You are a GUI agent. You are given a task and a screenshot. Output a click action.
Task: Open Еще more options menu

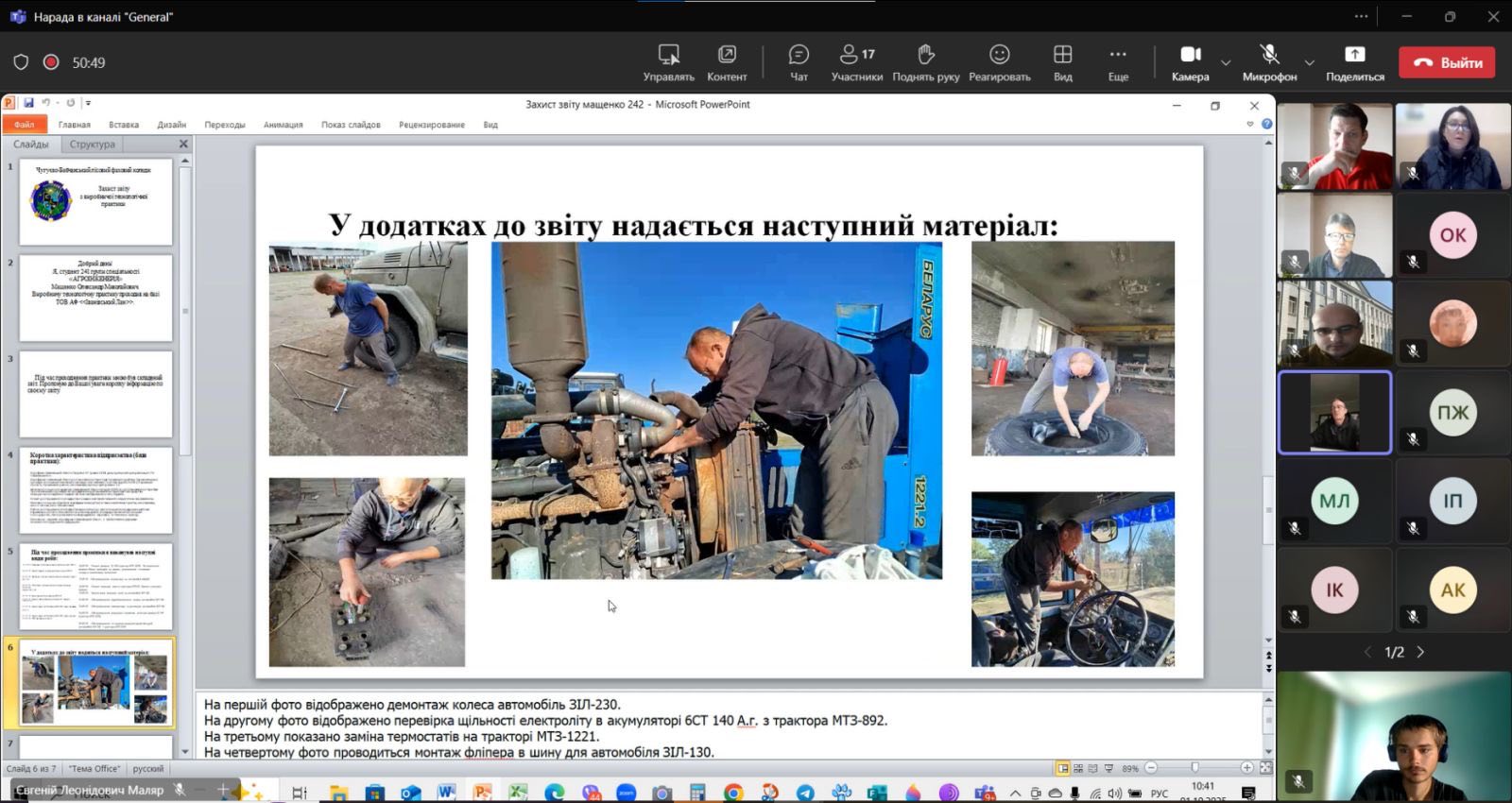click(x=1118, y=62)
